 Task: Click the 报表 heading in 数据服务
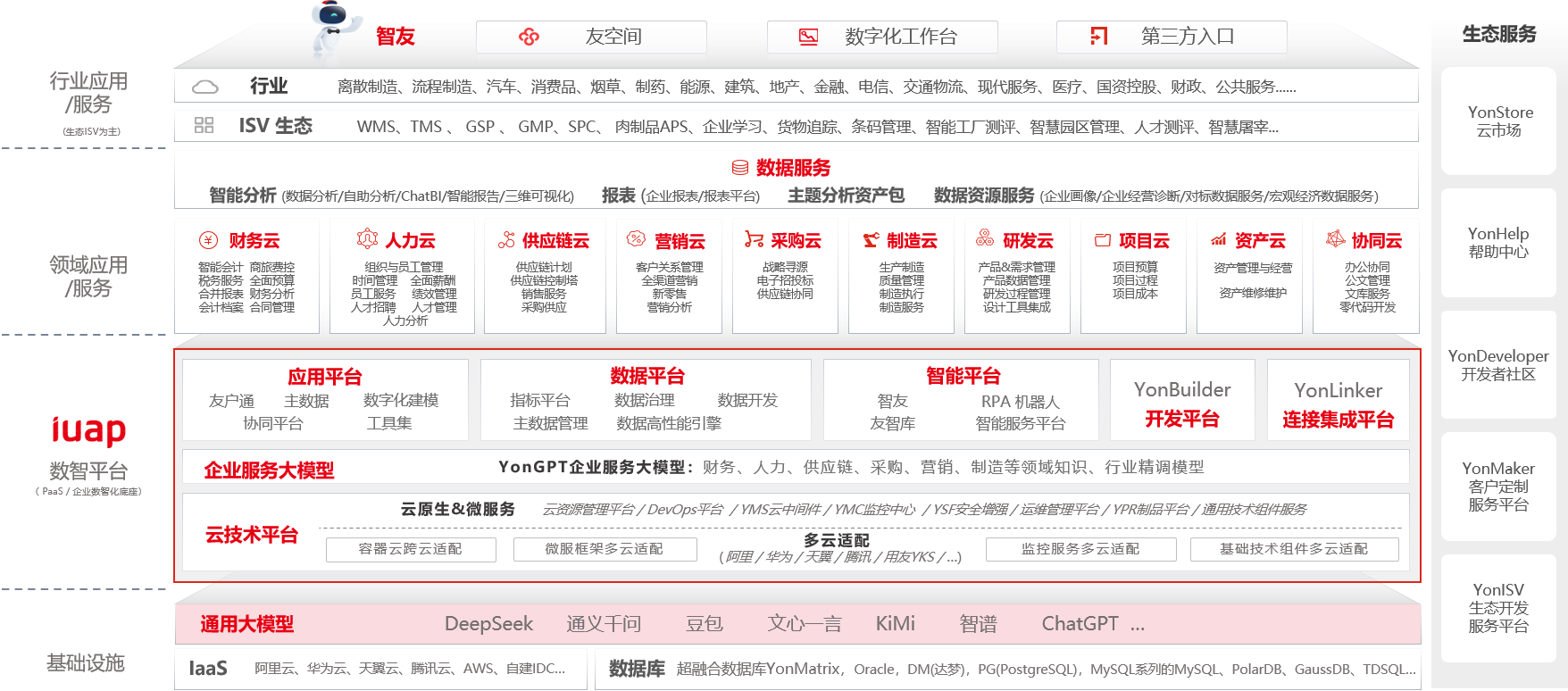click(x=619, y=196)
